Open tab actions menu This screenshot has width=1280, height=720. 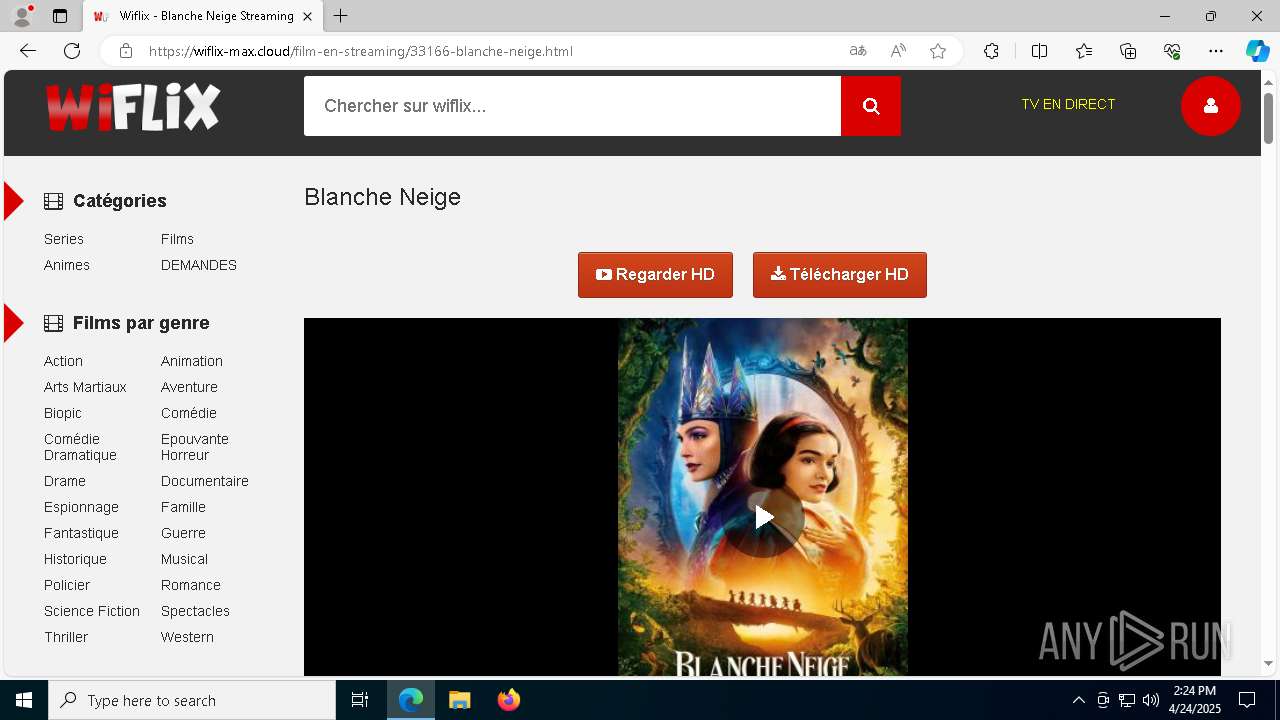(60, 16)
